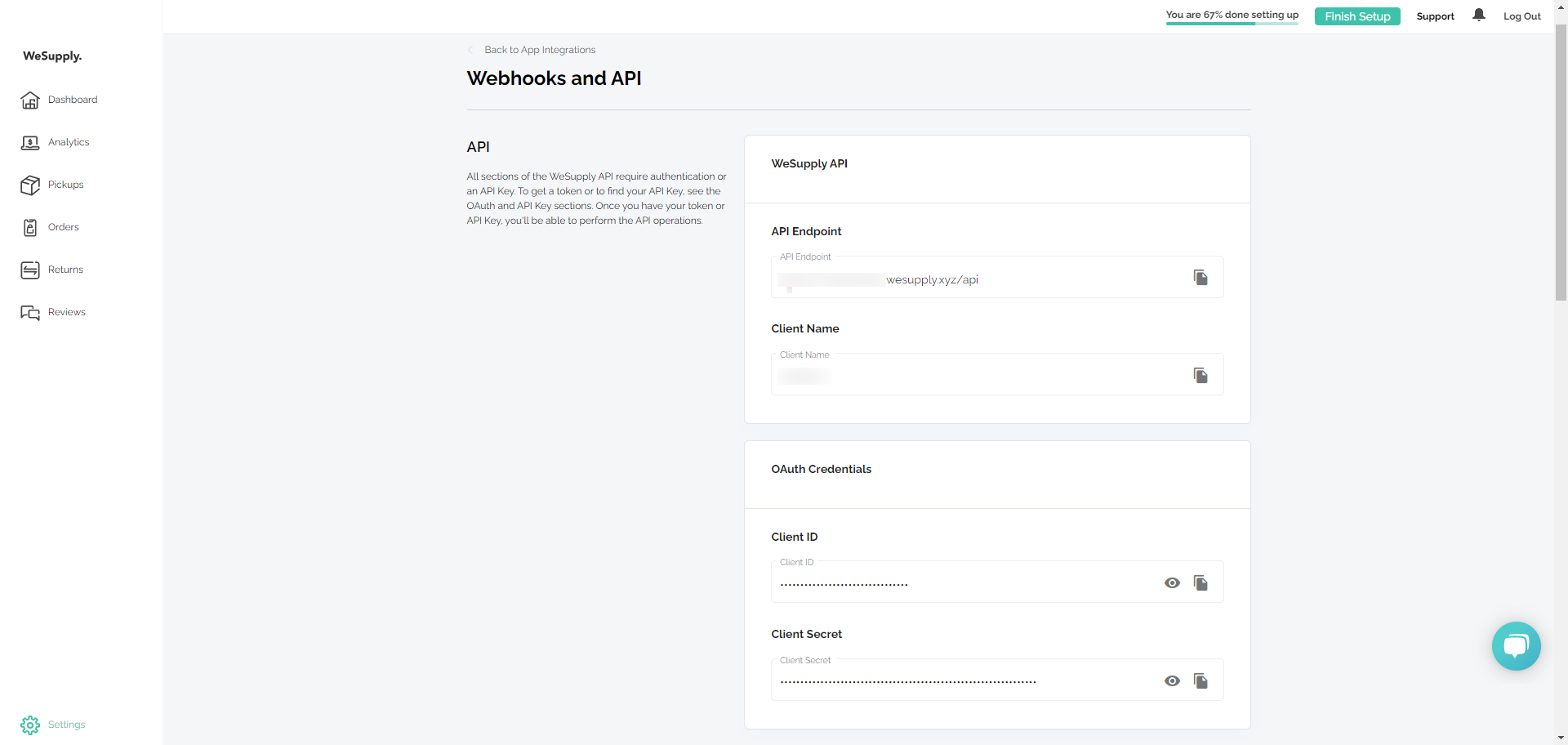
Task: Click the Finish Setup button
Action: point(1357,16)
